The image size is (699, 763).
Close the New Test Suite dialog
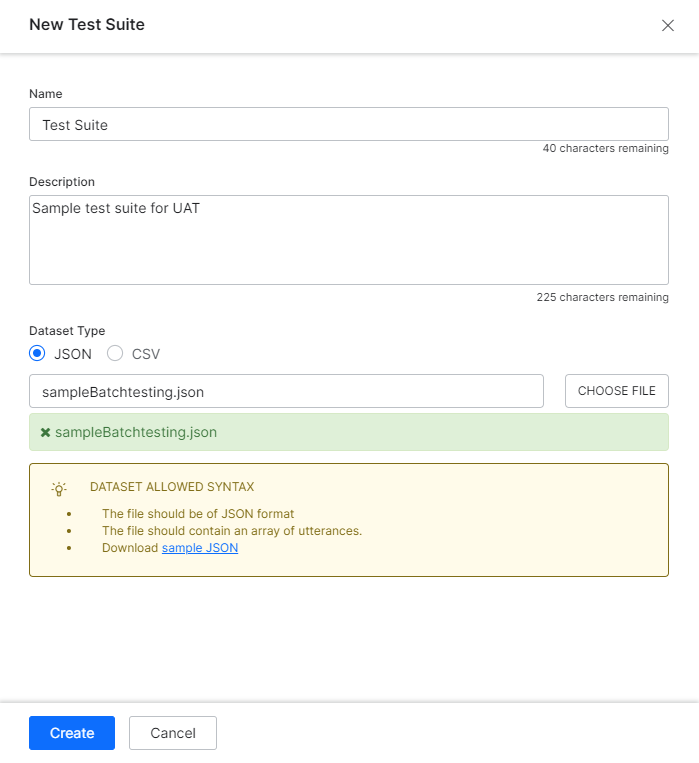click(668, 26)
